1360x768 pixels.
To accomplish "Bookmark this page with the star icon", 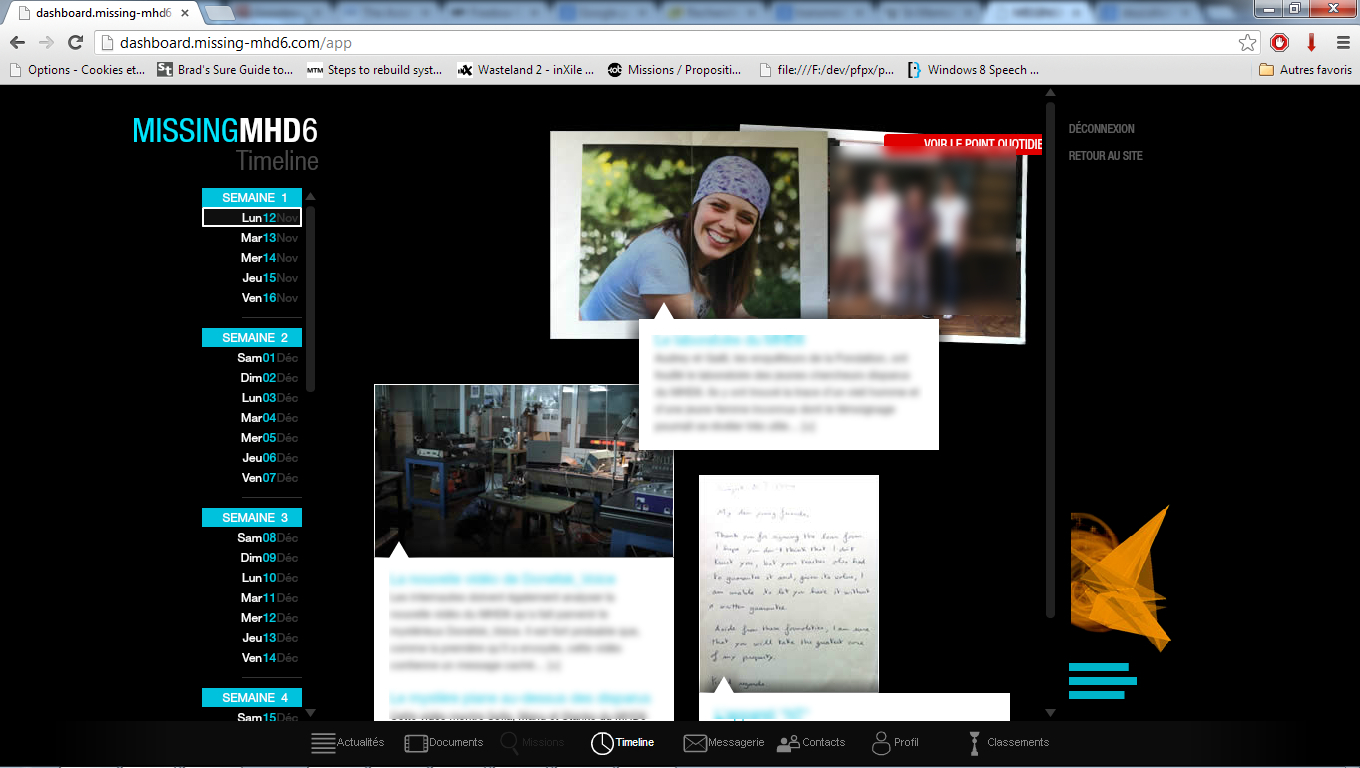I will coord(1247,43).
